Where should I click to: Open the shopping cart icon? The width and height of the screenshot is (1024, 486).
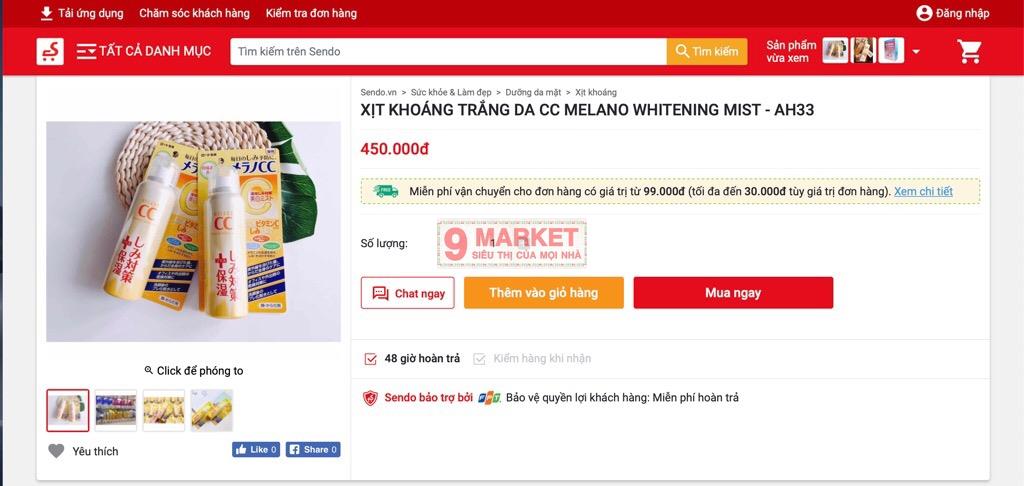pyautogui.click(x=969, y=51)
